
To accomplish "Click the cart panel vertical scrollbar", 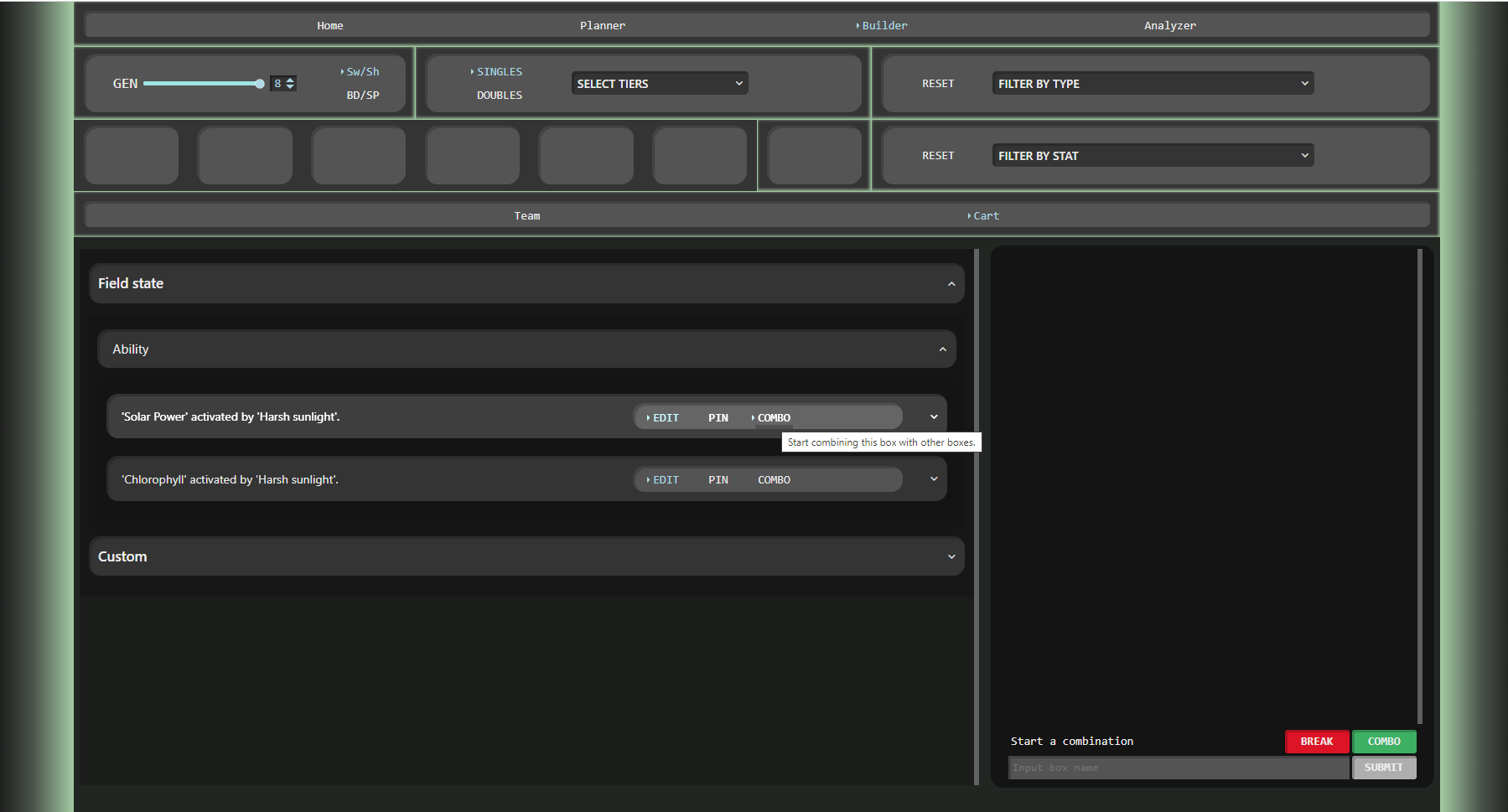I will tap(1419, 486).
